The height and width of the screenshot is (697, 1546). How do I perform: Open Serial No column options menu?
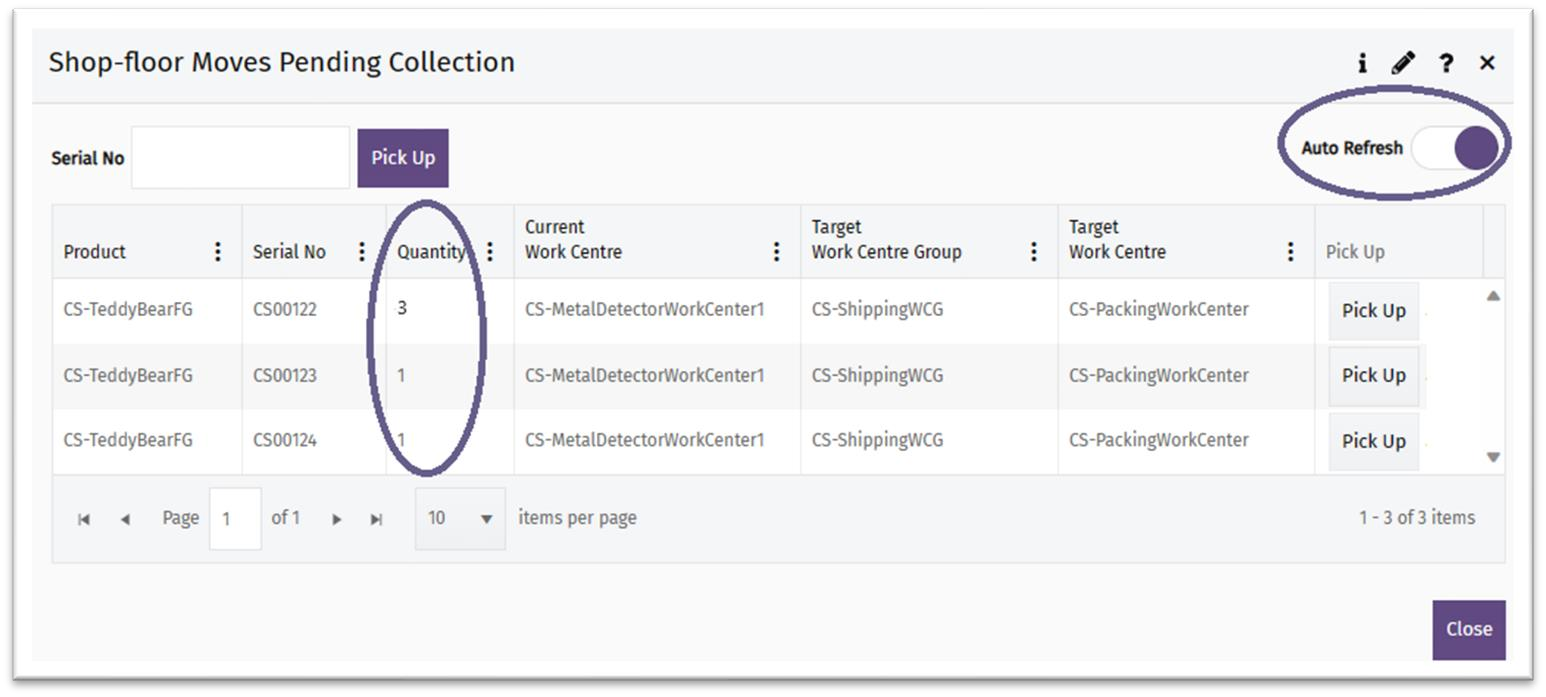tap(362, 252)
